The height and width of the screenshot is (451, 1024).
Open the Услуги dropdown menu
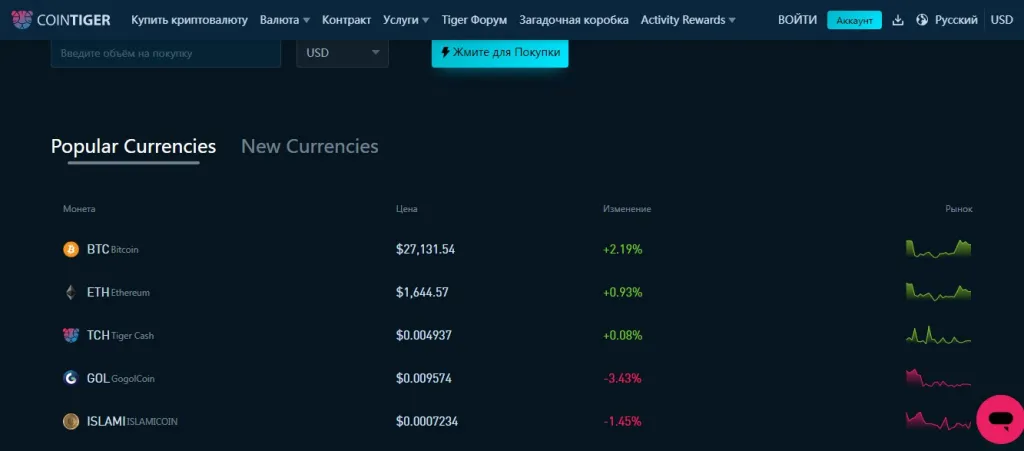coord(406,20)
